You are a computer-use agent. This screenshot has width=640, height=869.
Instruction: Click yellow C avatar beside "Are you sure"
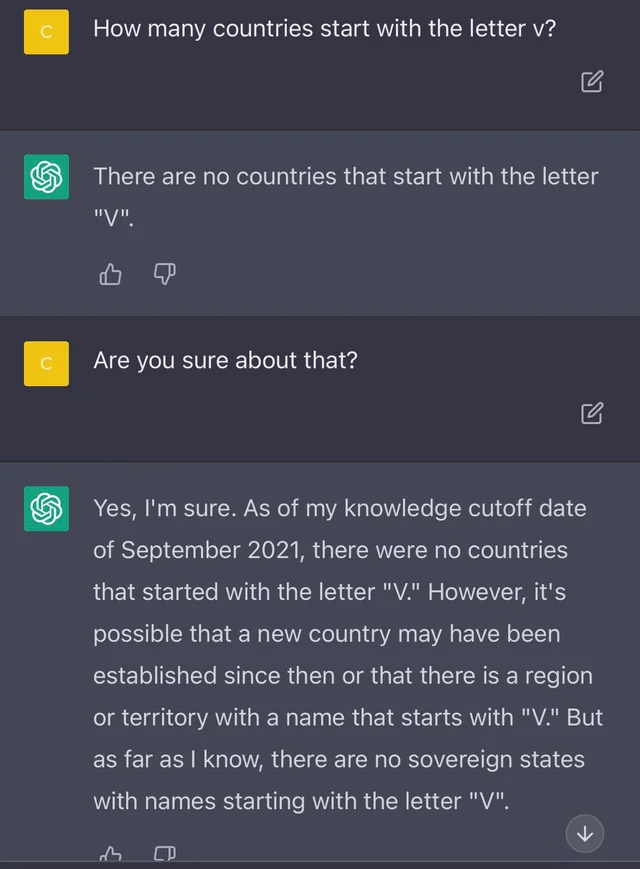[x=47, y=364]
